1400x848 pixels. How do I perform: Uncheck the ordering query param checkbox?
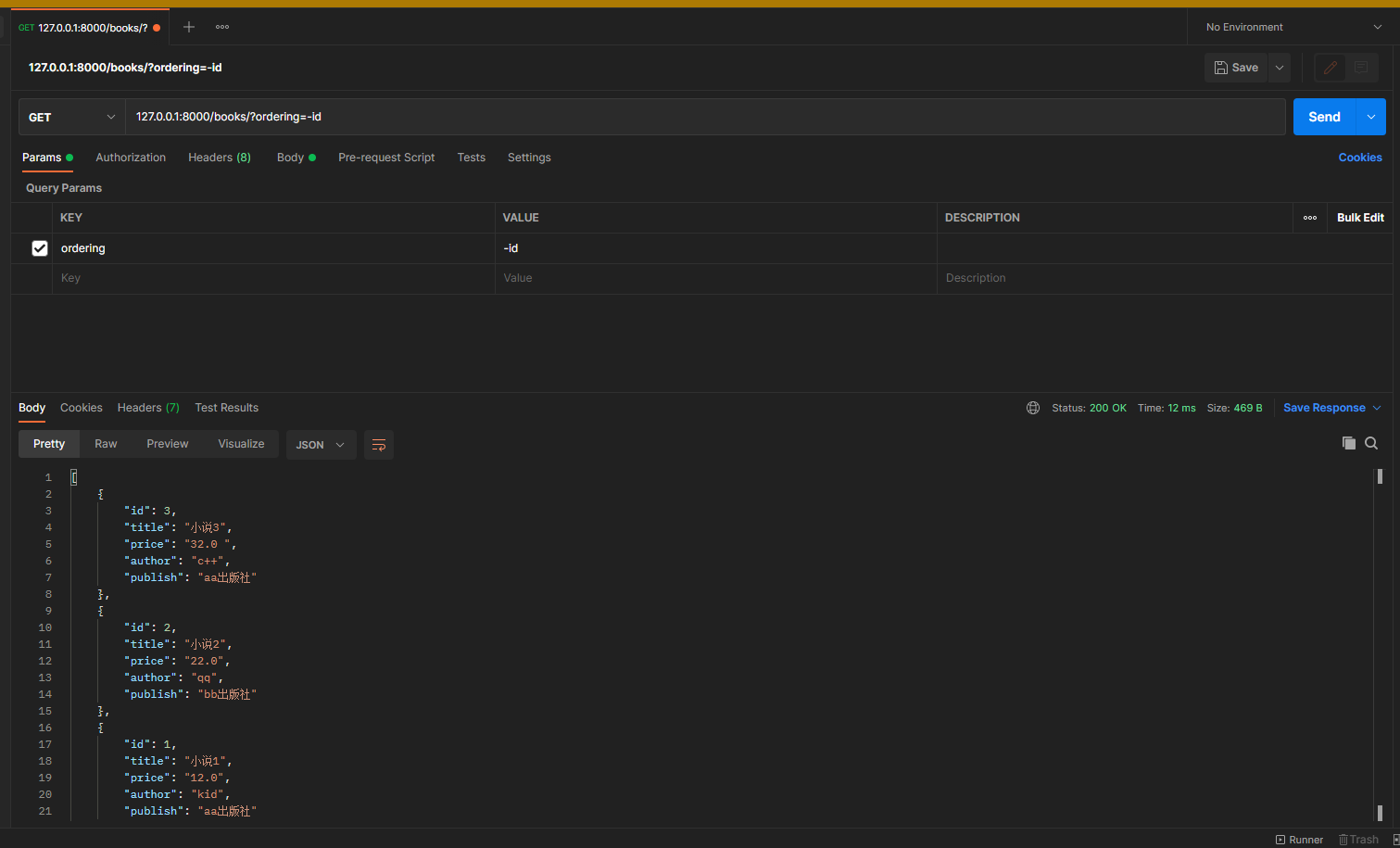coord(40,248)
